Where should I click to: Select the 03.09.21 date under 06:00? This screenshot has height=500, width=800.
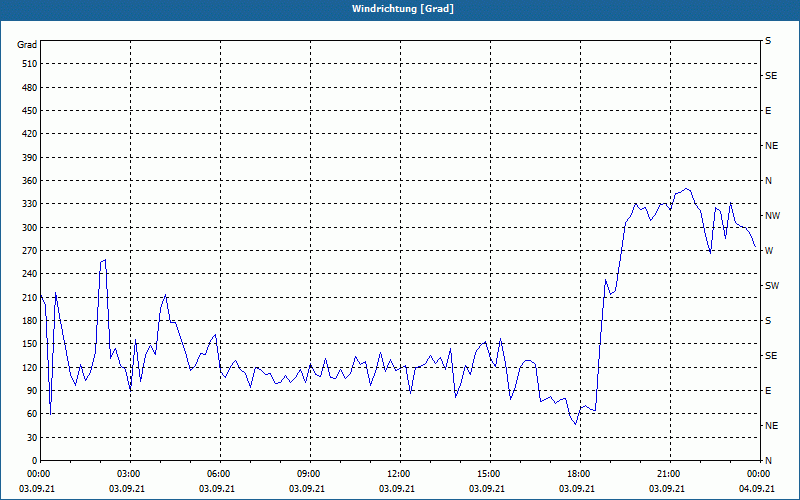click(216, 489)
